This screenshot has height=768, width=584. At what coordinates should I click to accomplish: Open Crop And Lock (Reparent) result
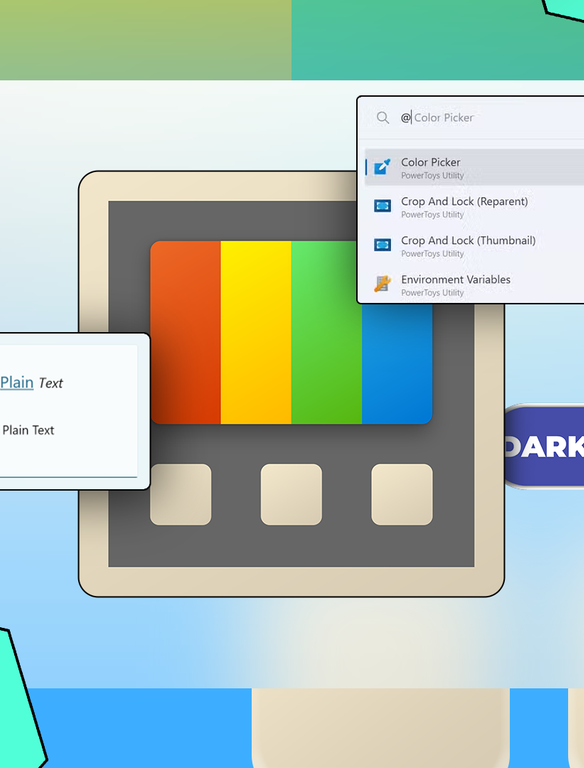click(x=474, y=207)
